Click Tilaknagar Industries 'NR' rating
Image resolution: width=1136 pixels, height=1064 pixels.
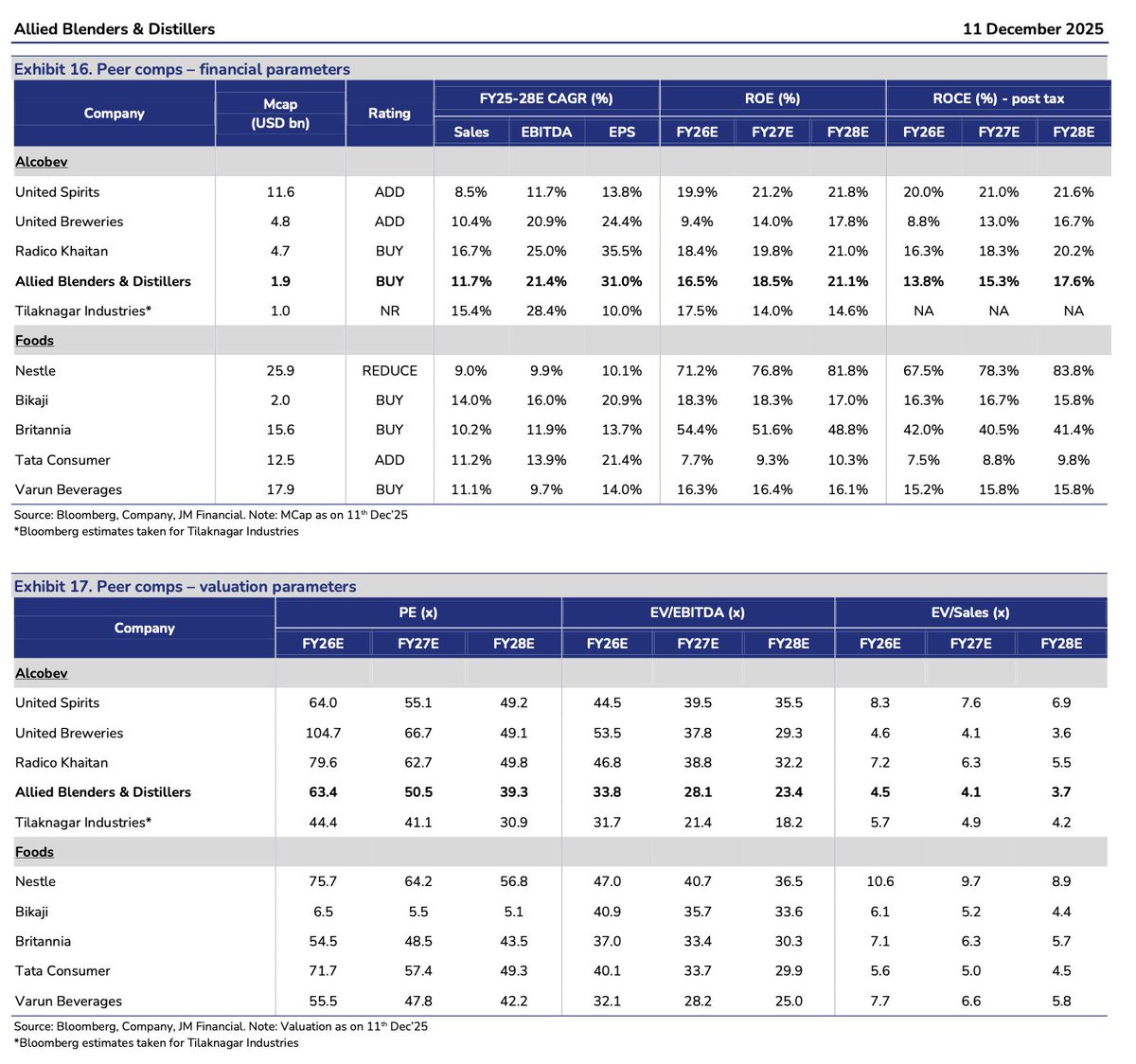pos(389,310)
